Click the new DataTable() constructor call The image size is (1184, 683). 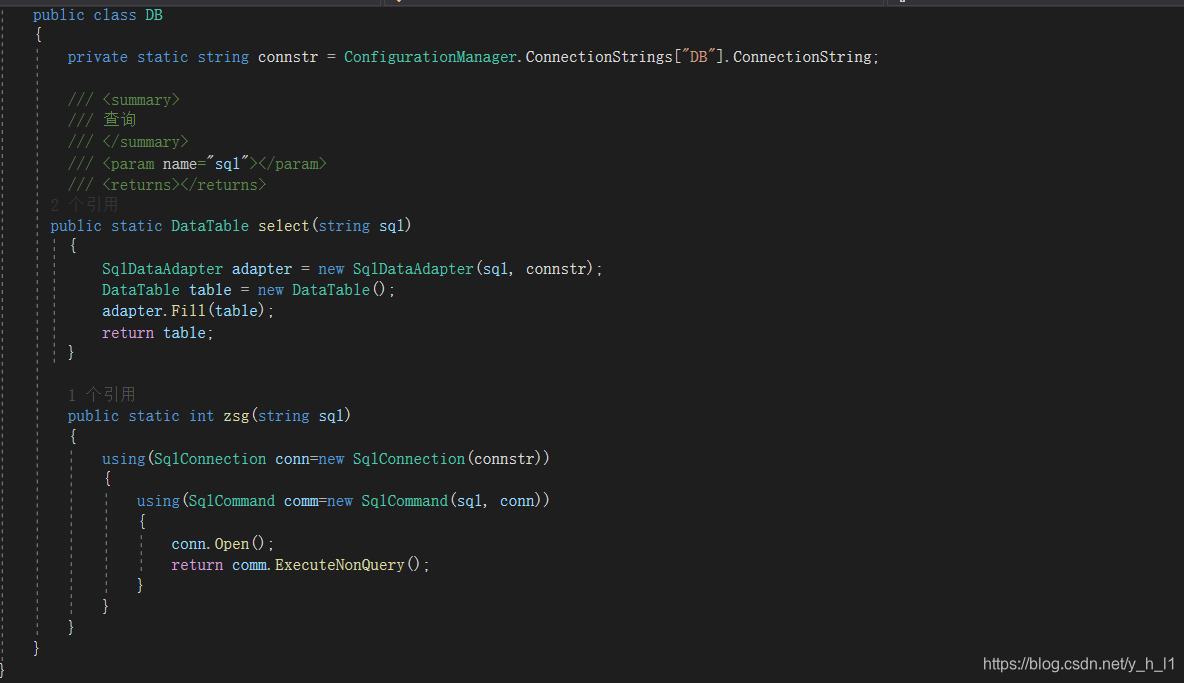322,290
